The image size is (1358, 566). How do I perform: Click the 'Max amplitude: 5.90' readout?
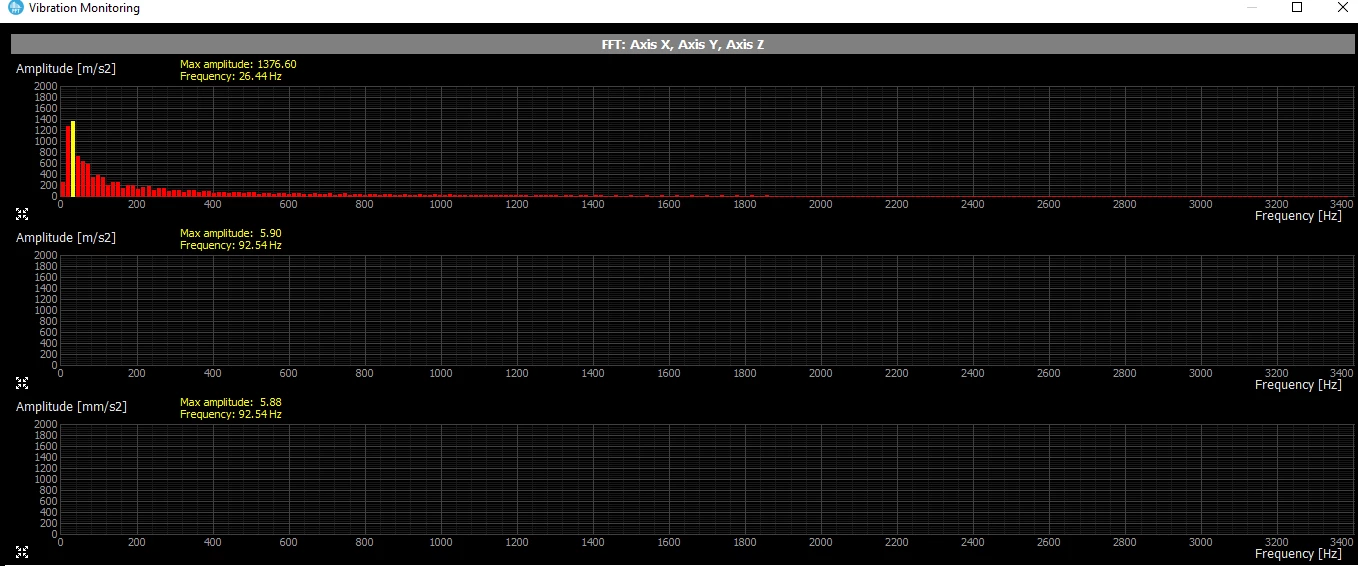[x=231, y=233]
